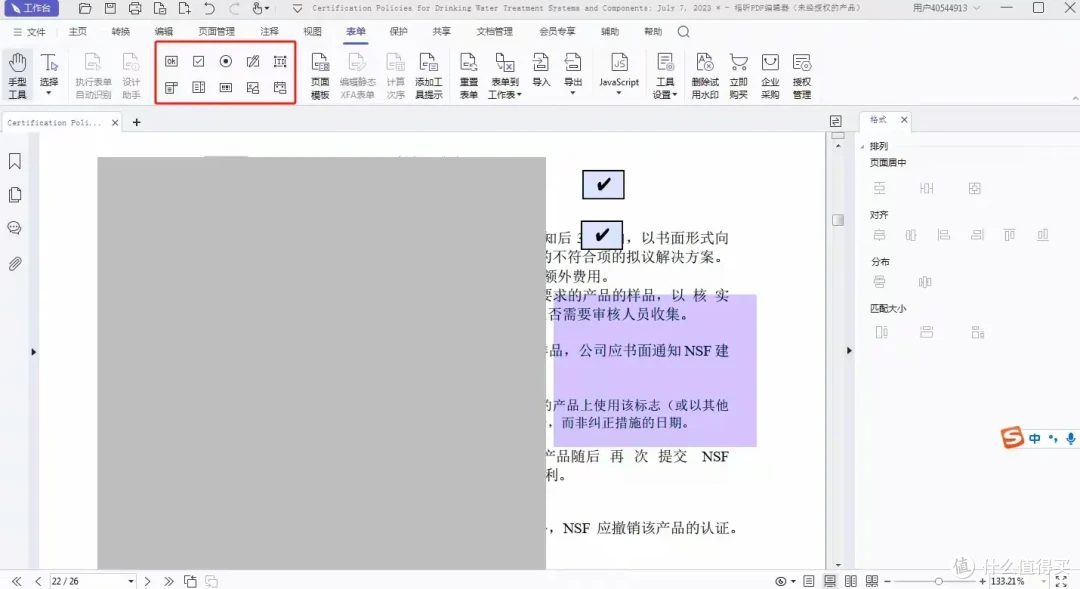Open the 文件 (File) menu

tap(29, 32)
